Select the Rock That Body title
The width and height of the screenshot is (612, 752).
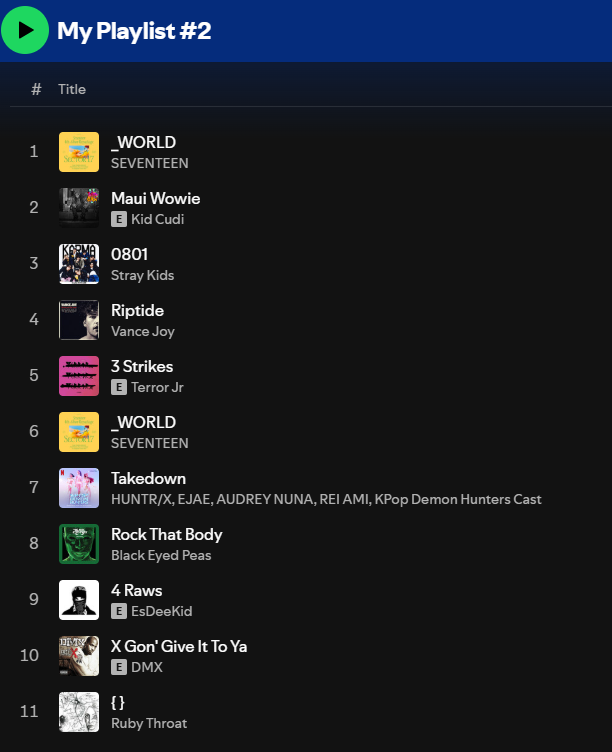point(166,535)
